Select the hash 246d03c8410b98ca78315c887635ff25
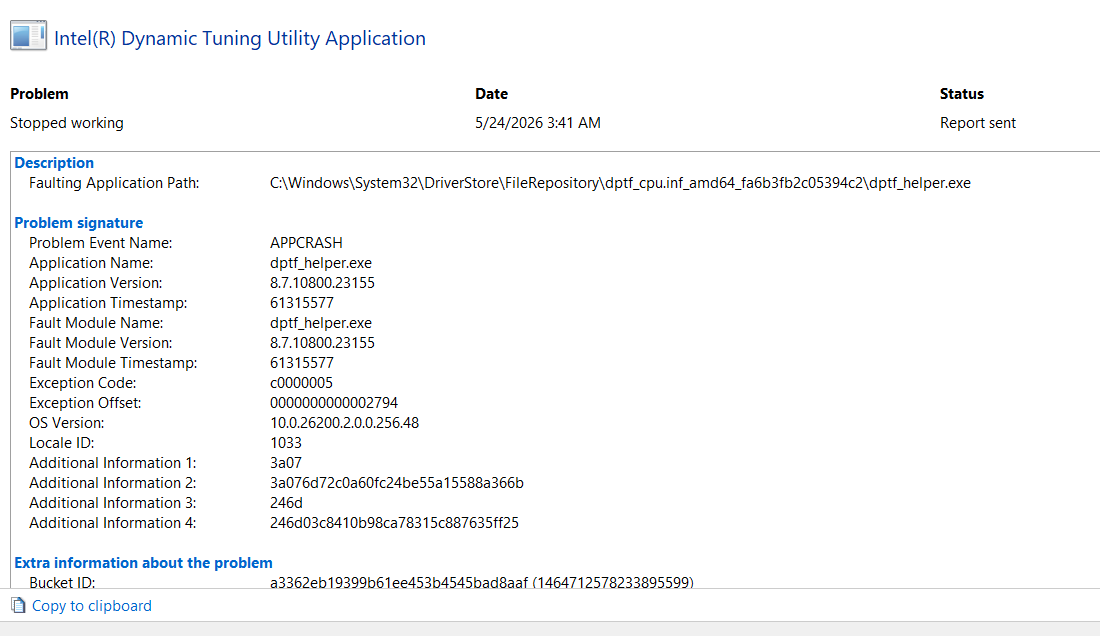 point(394,523)
